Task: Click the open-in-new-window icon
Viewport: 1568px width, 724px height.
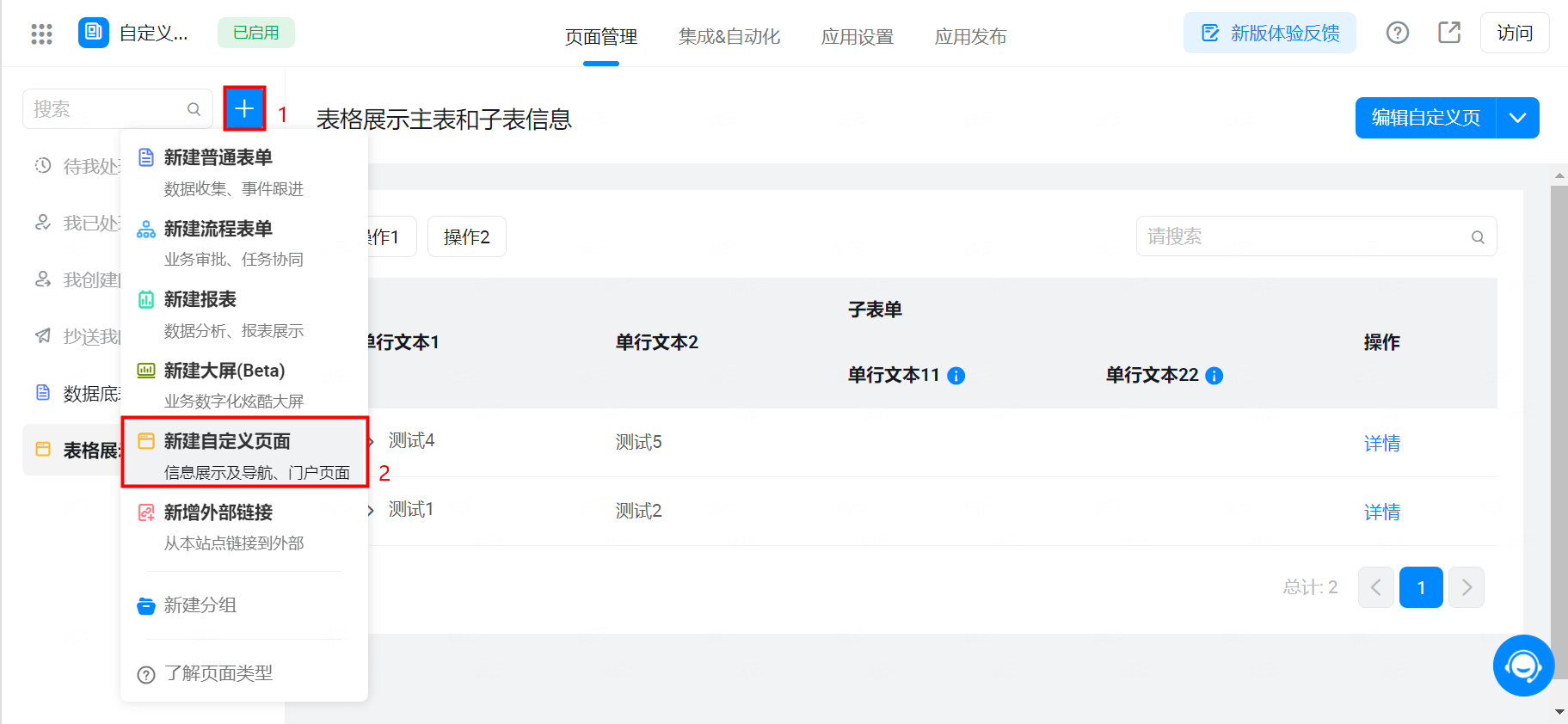Action: (1449, 33)
